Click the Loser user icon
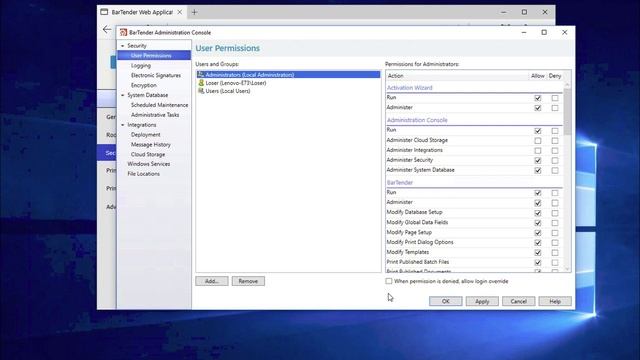 [201, 83]
